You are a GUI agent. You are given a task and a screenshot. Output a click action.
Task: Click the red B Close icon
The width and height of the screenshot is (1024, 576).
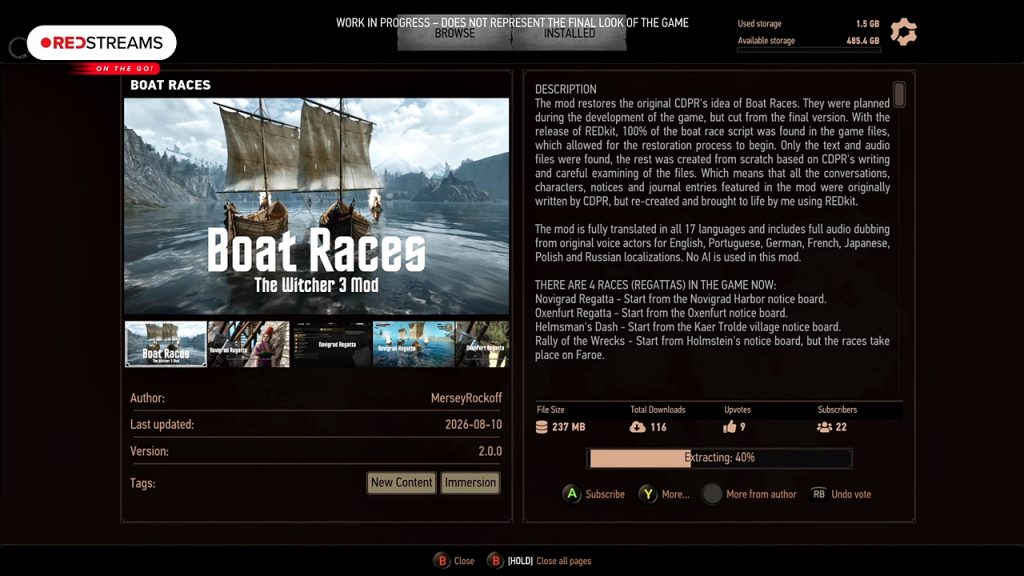coord(441,560)
